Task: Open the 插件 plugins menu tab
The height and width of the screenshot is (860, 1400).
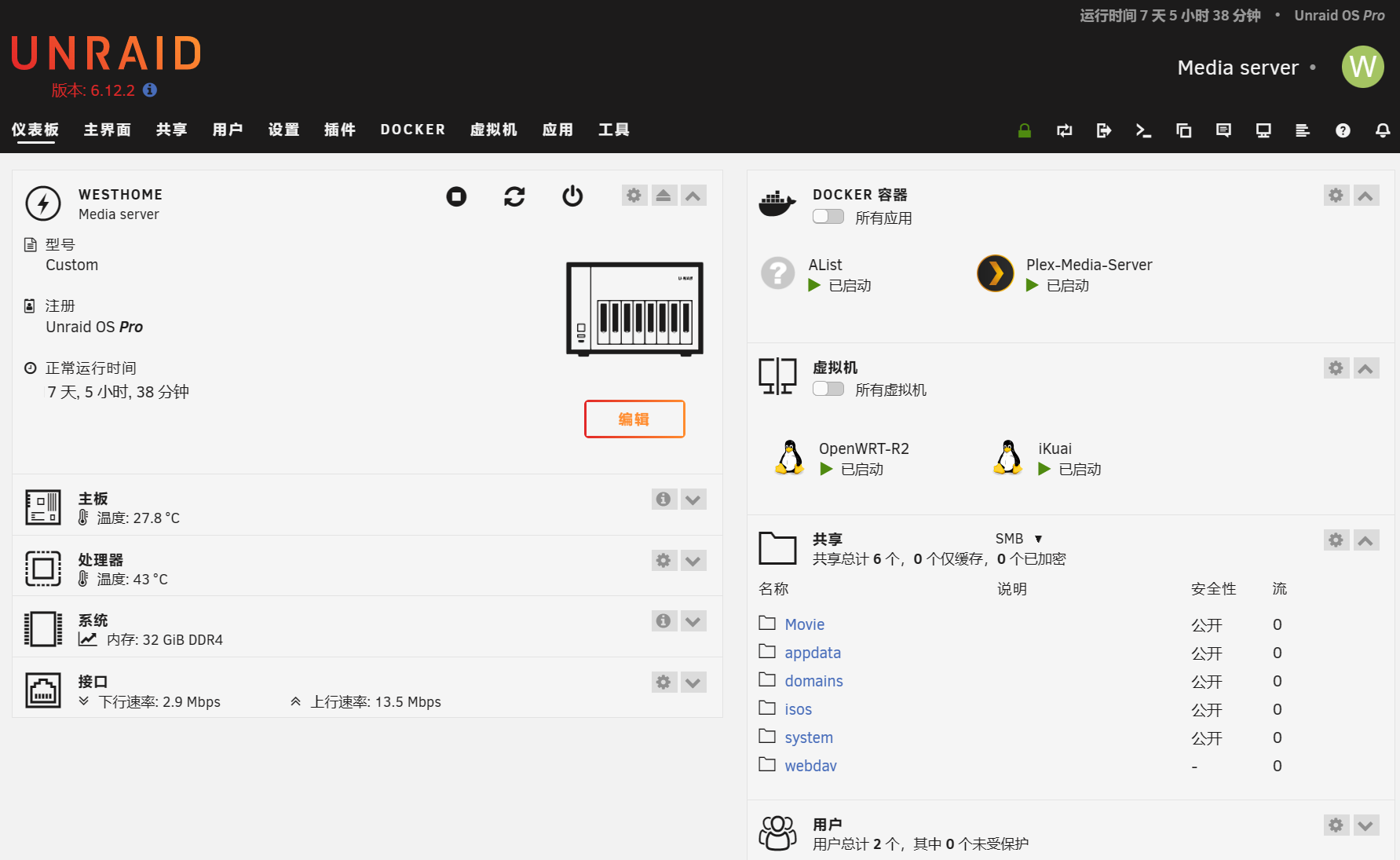Action: coord(339,130)
